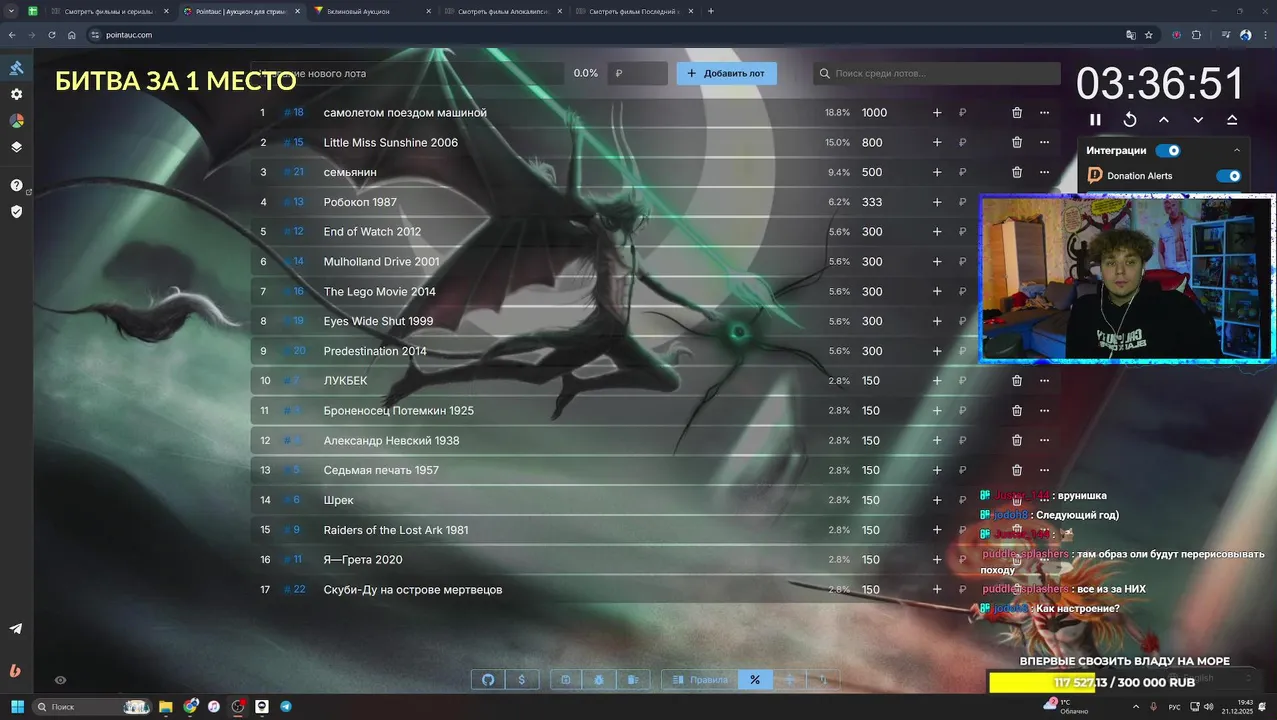Open more options for Александр Невский 1938

tap(1044, 440)
